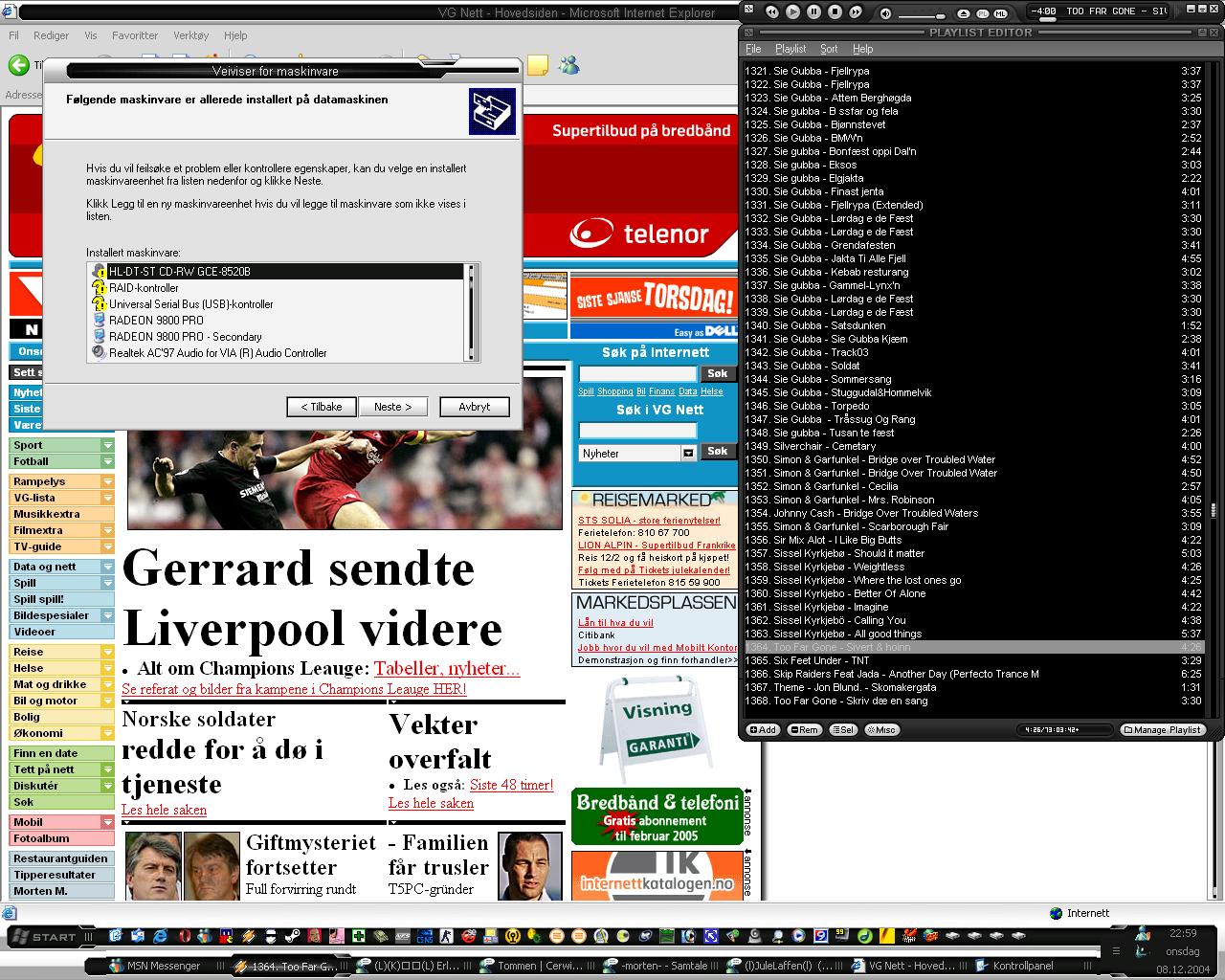
Task: Expand the Reise sidebar arrow
Action: [107, 652]
